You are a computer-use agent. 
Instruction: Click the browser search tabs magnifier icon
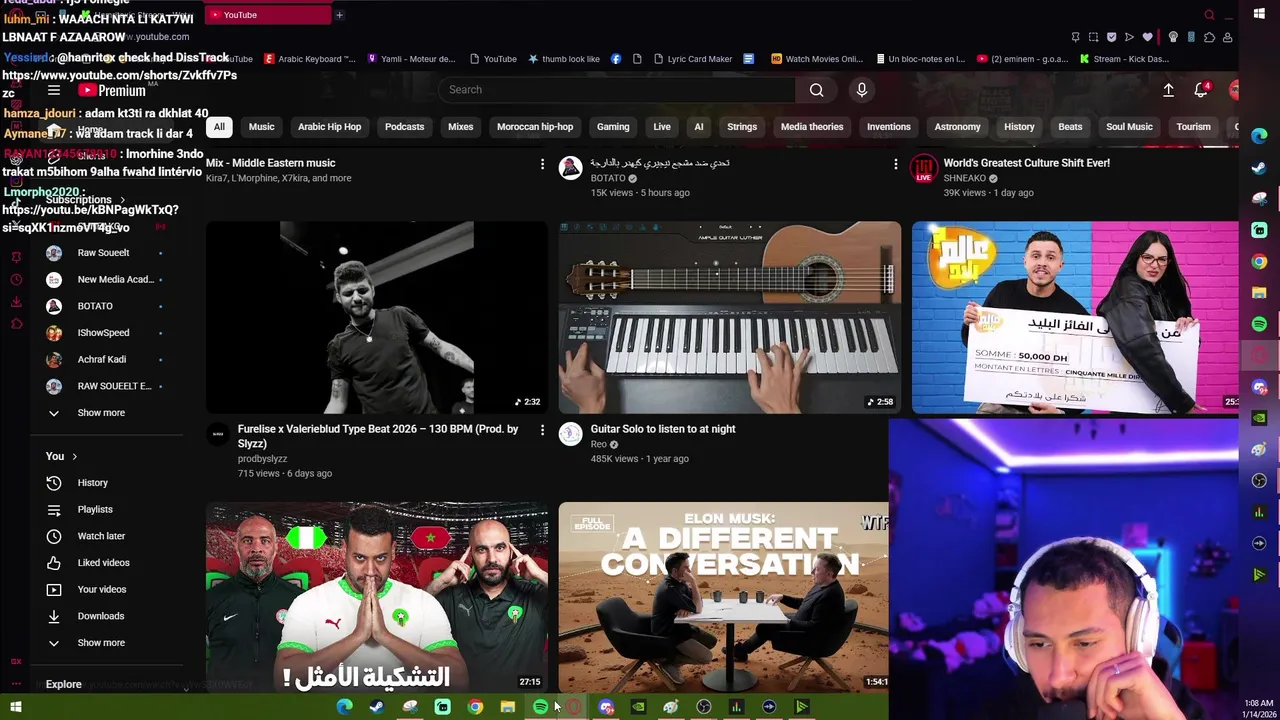(x=1209, y=15)
